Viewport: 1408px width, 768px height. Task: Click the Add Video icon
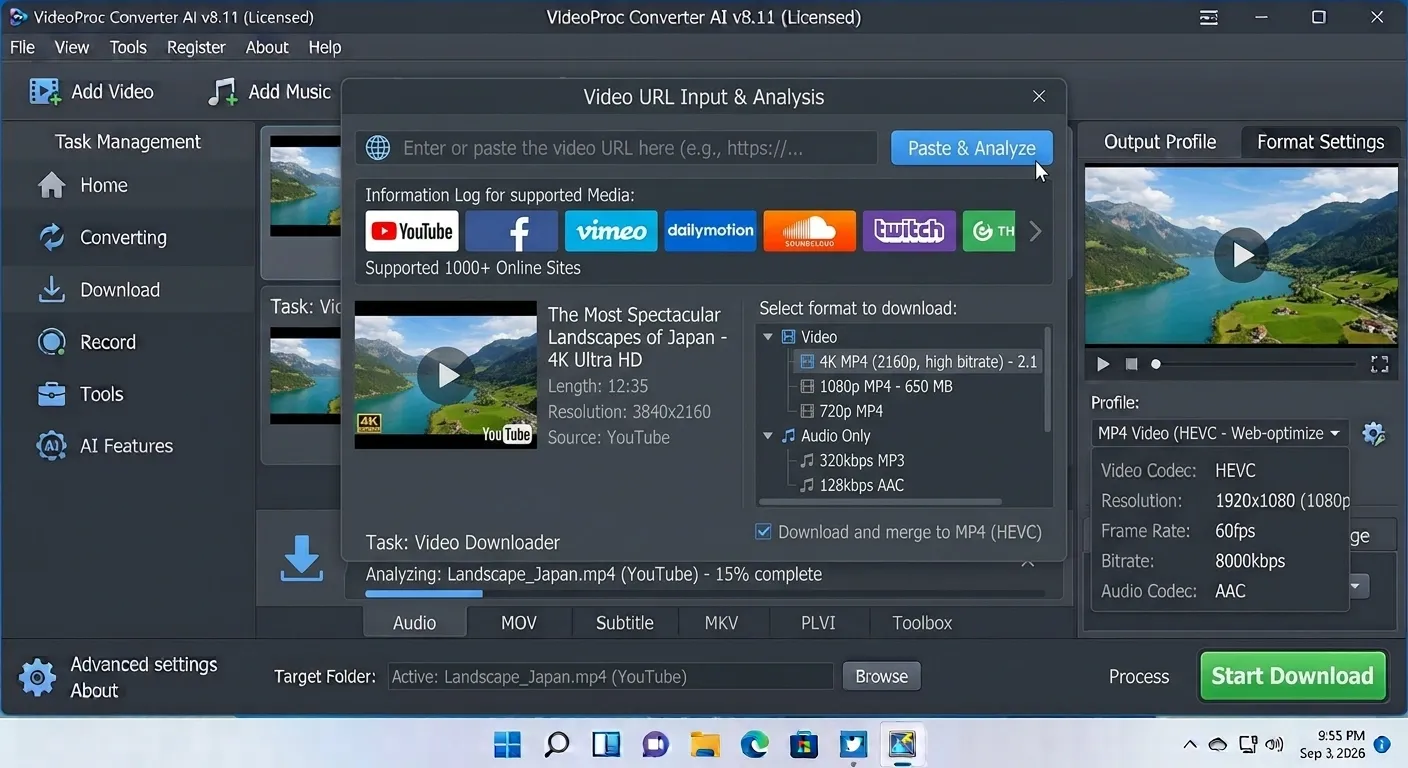(45, 91)
